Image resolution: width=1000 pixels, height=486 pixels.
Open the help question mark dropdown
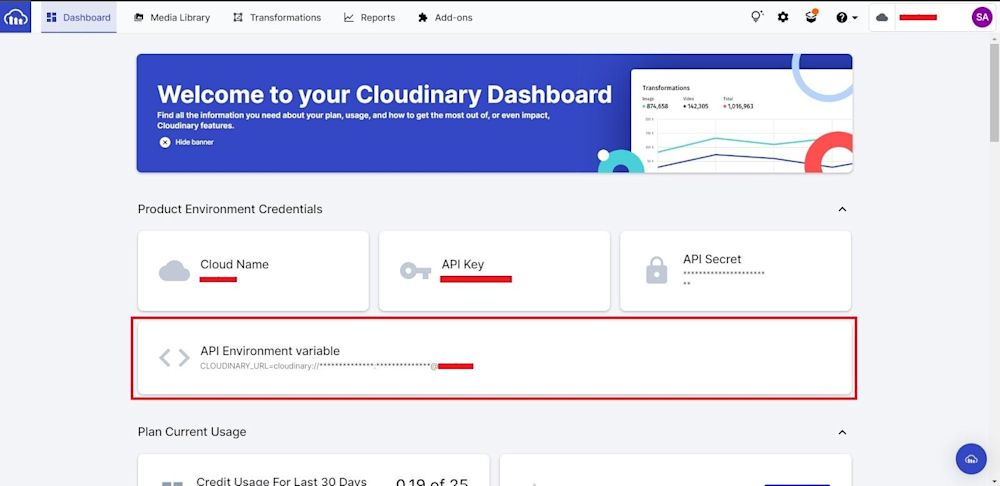click(846, 17)
